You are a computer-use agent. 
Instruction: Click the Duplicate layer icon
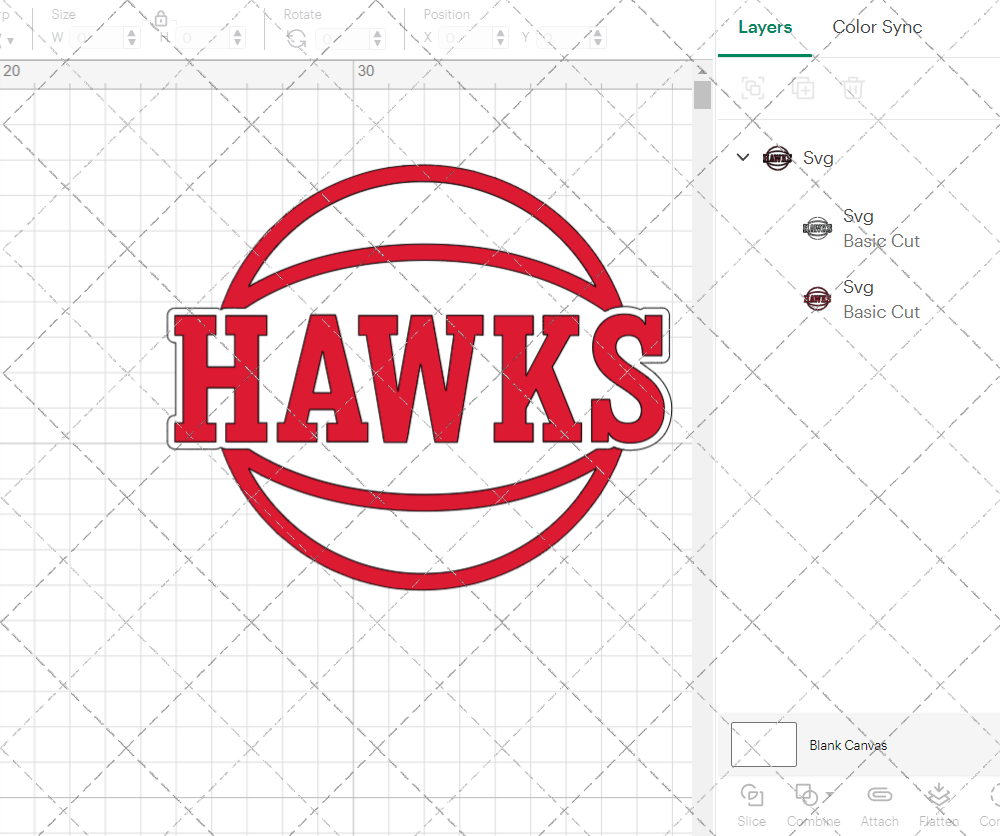tap(803, 87)
